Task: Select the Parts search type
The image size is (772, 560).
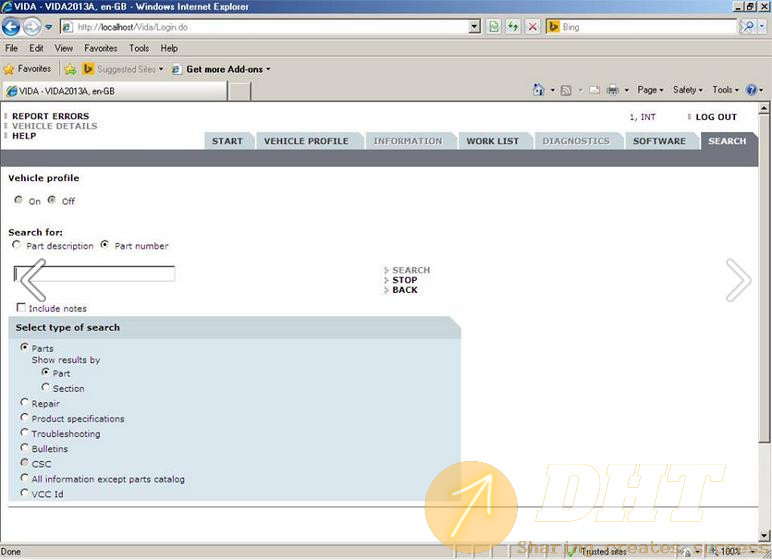Action: click(24, 347)
